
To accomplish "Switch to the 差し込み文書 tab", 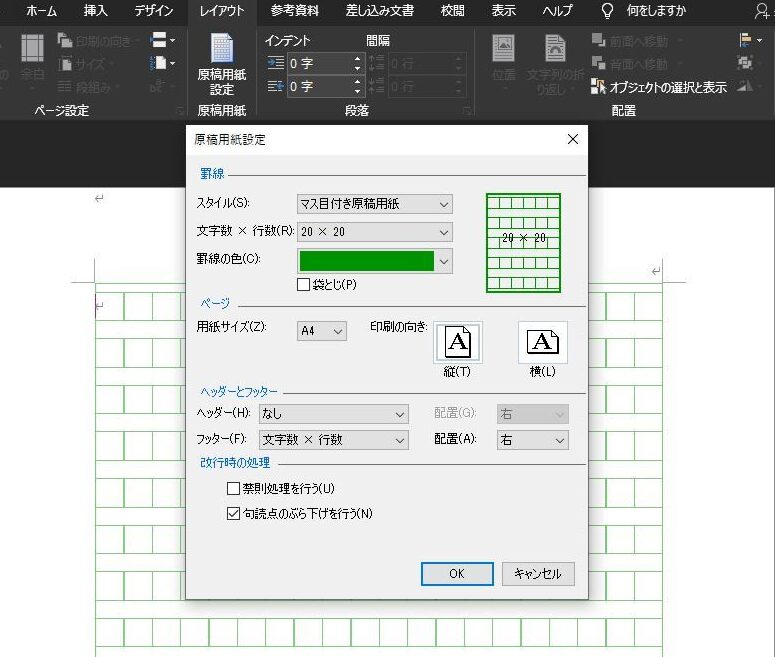I will [x=380, y=11].
